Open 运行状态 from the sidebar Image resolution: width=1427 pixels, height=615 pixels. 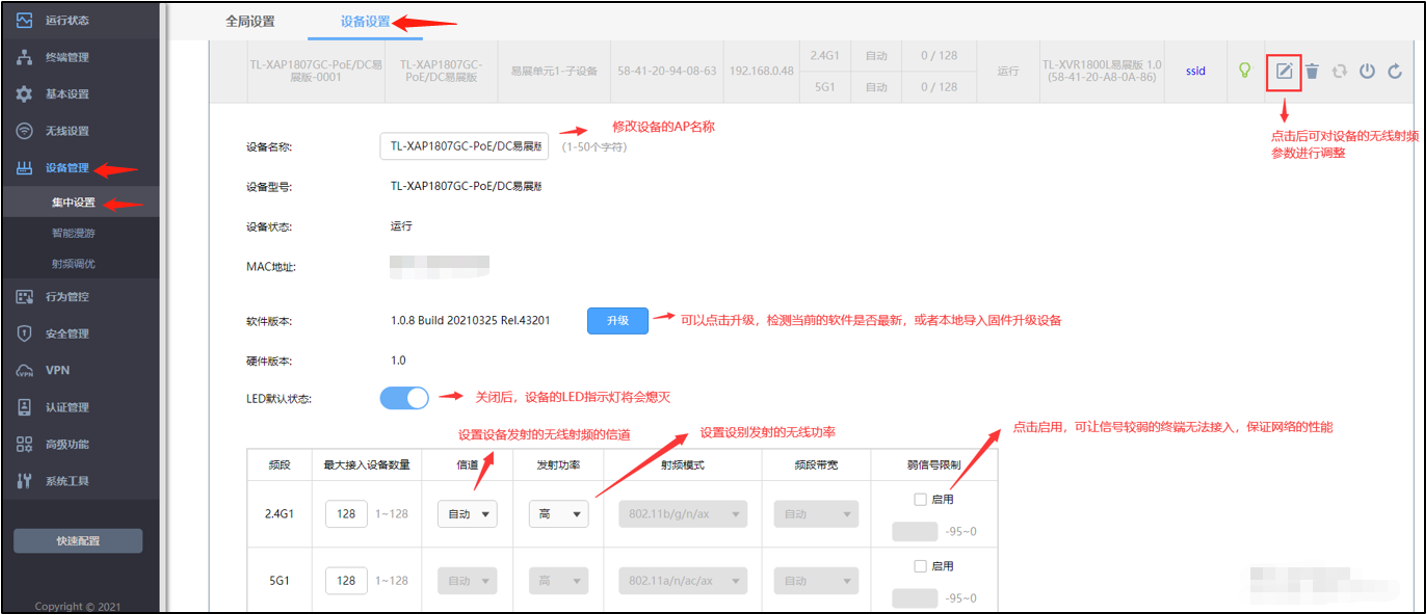pyautogui.click(x=67, y=20)
